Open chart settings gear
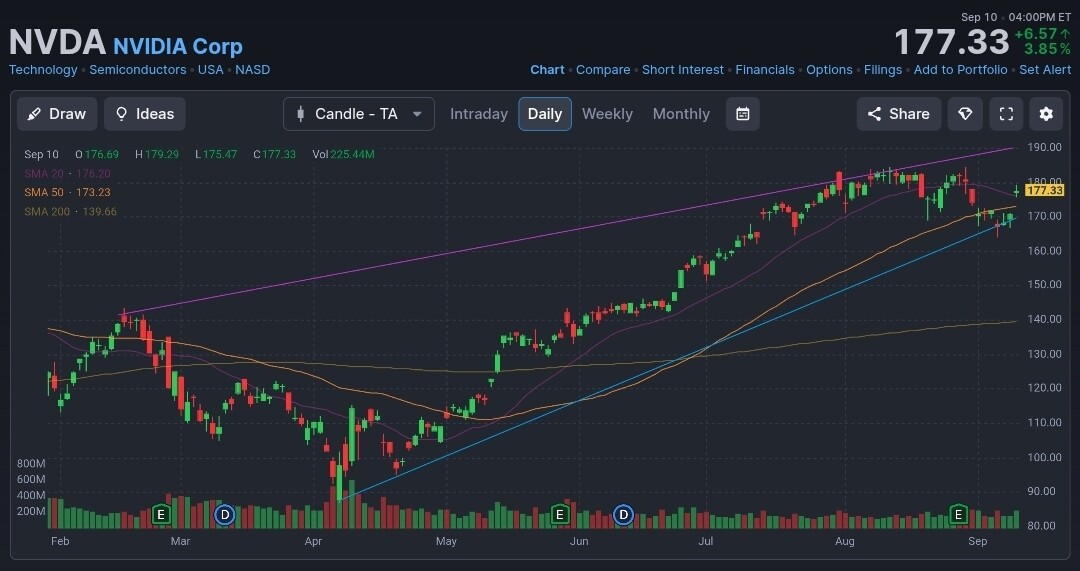This screenshot has width=1080, height=571. (x=1046, y=114)
